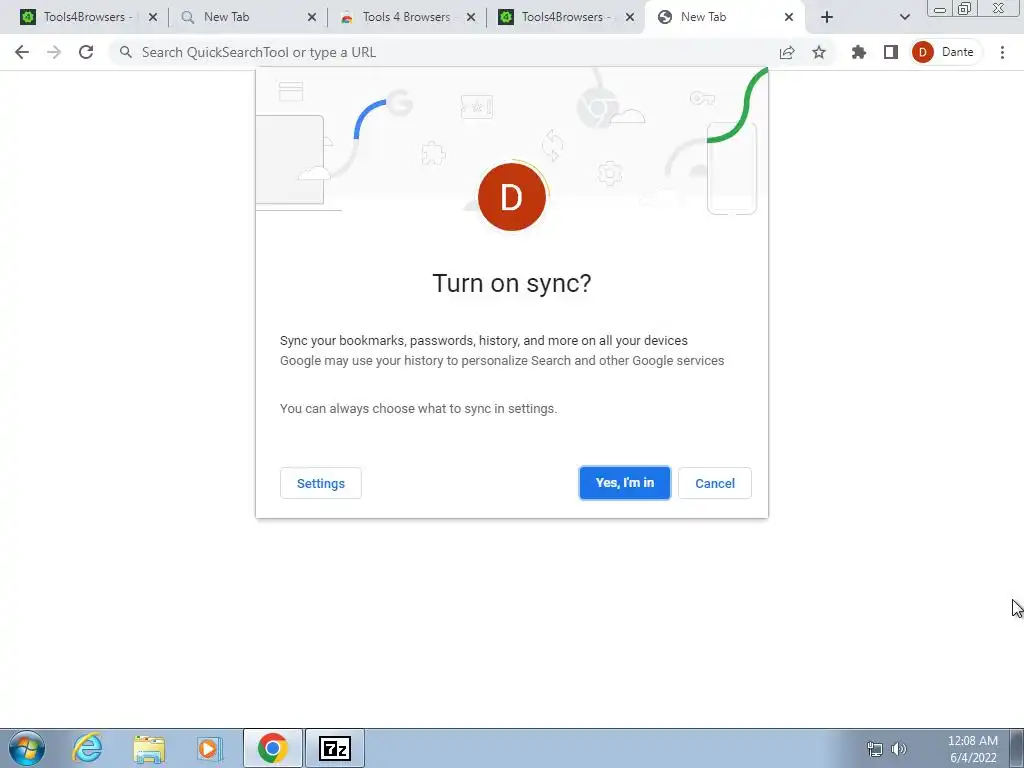The image size is (1024, 768).
Task: Open Windows Media Player from the taskbar
Action: [210, 748]
